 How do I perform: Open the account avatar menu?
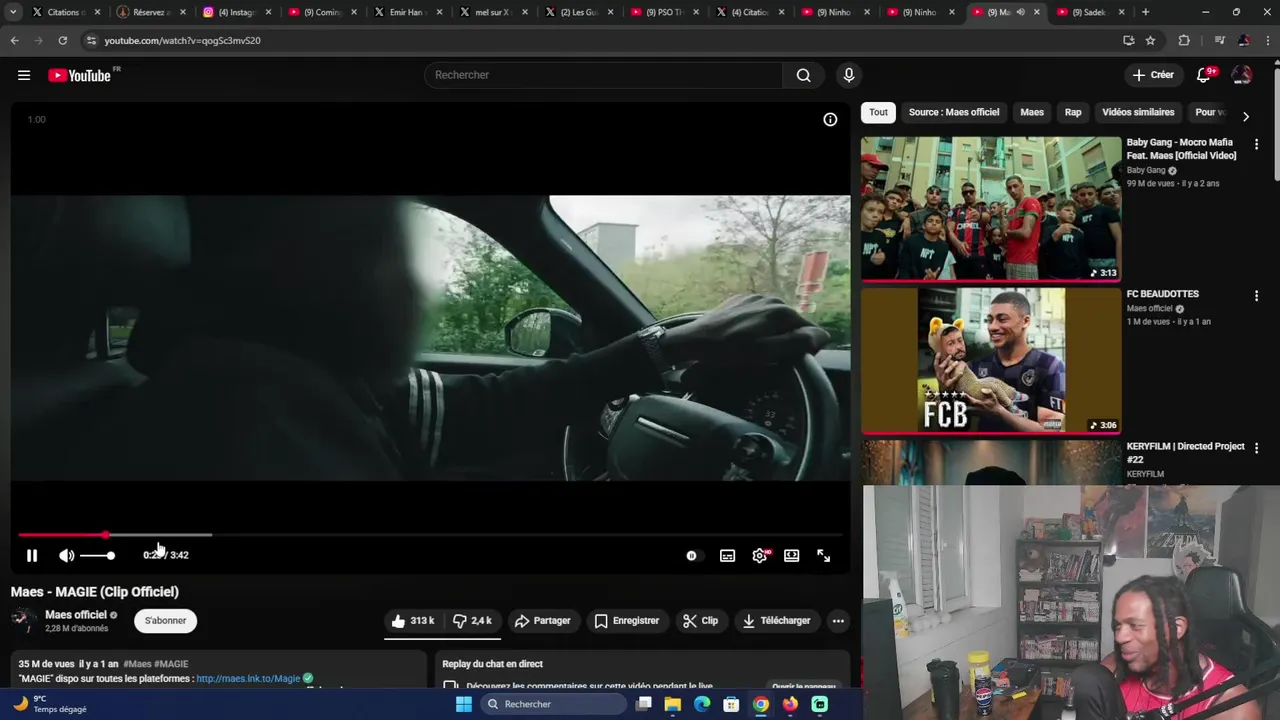(1242, 75)
